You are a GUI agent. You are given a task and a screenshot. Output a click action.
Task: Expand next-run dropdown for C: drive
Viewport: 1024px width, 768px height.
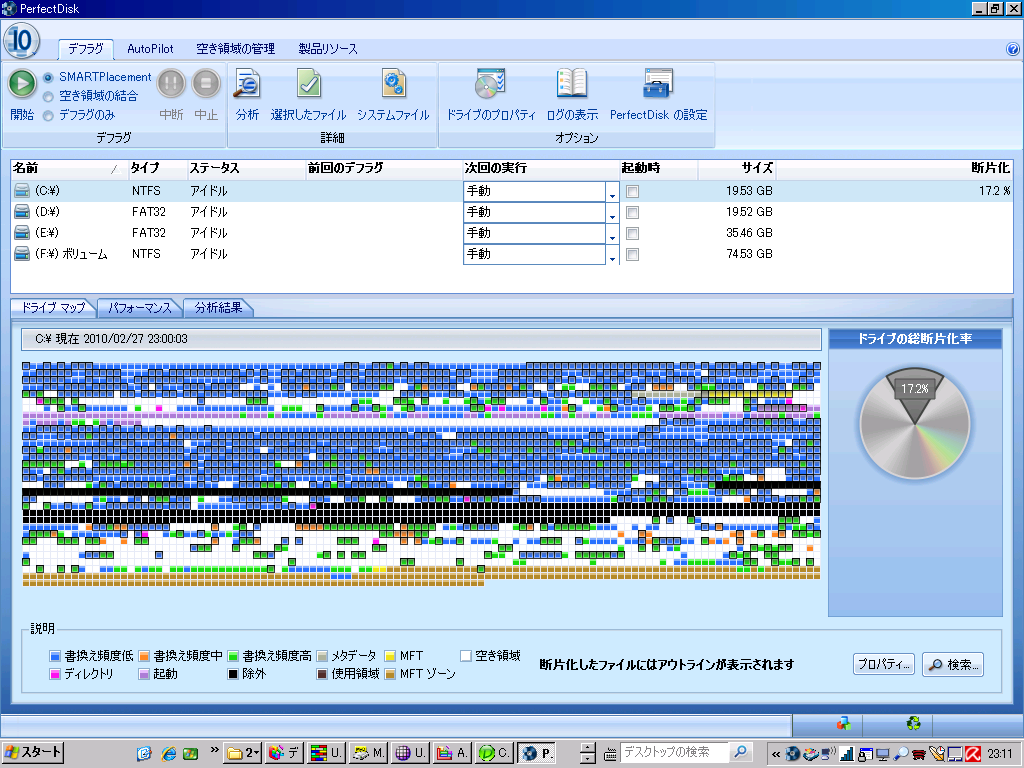[612, 191]
